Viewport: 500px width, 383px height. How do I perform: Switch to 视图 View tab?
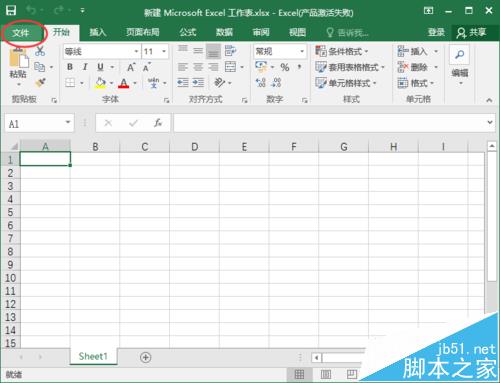297,32
